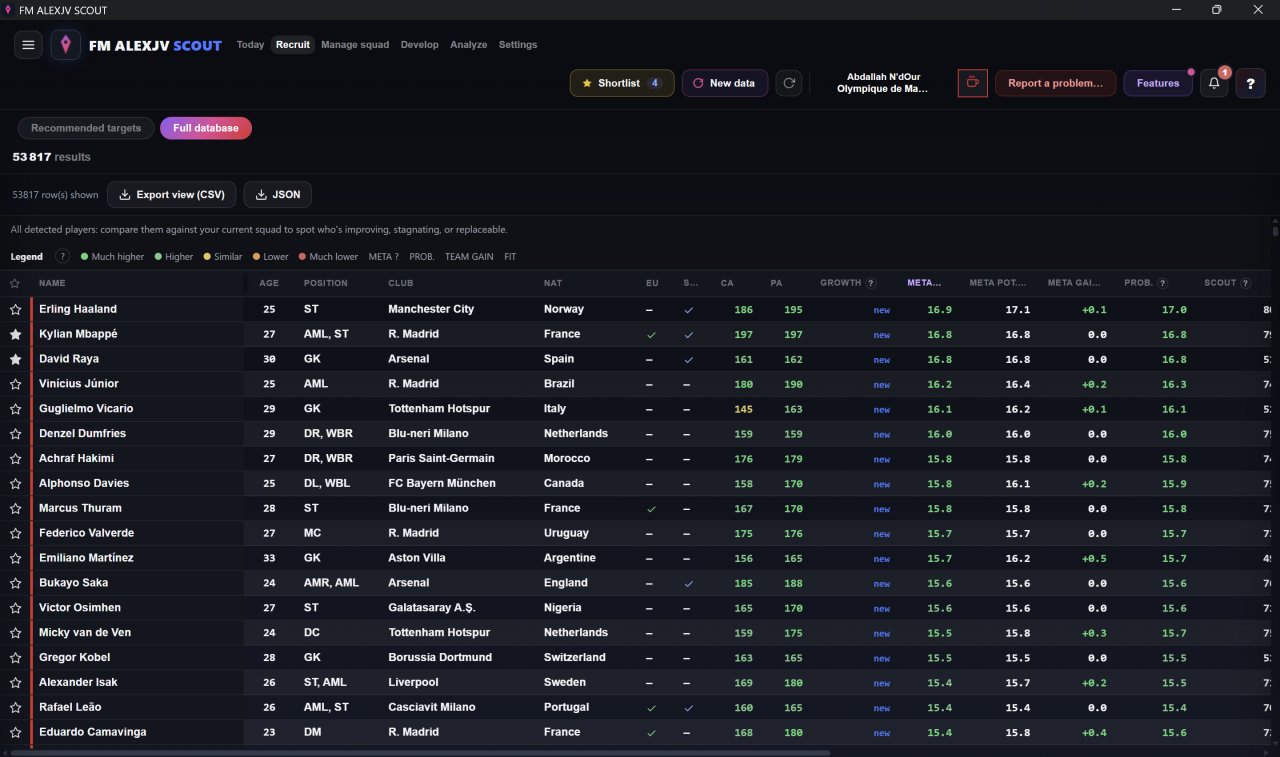This screenshot has width=1280, height=757.
Task: Star Vinícius Júnior for the shortlist
Action: [15, 384]
